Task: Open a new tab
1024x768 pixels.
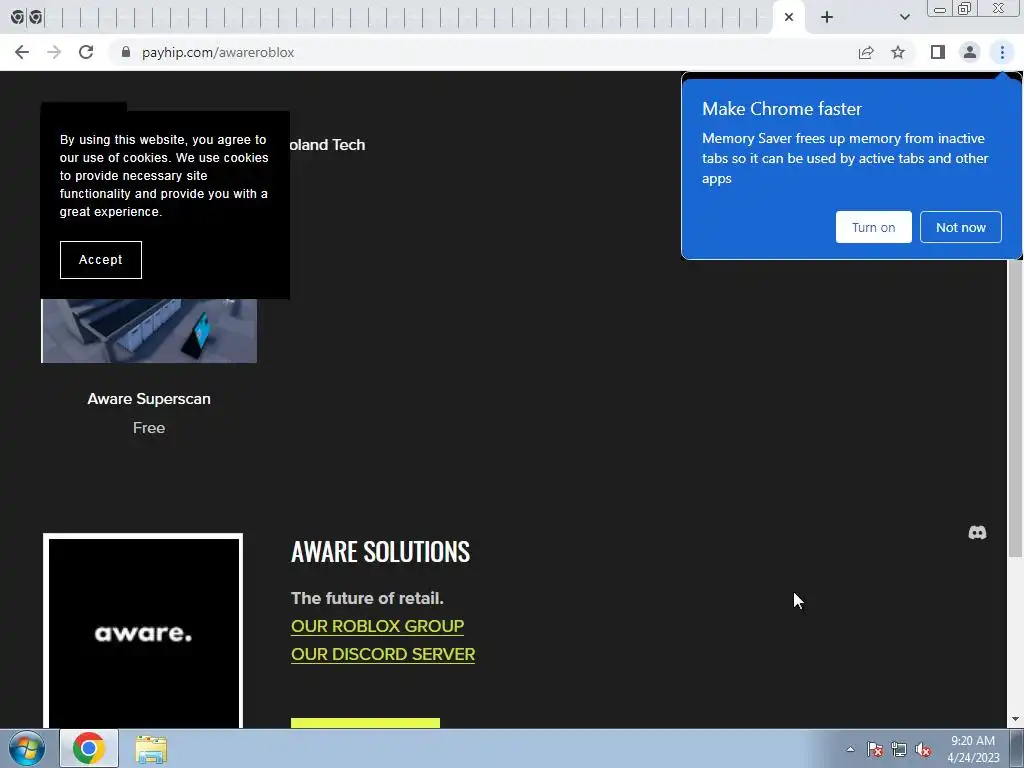Action: point(827,17)
